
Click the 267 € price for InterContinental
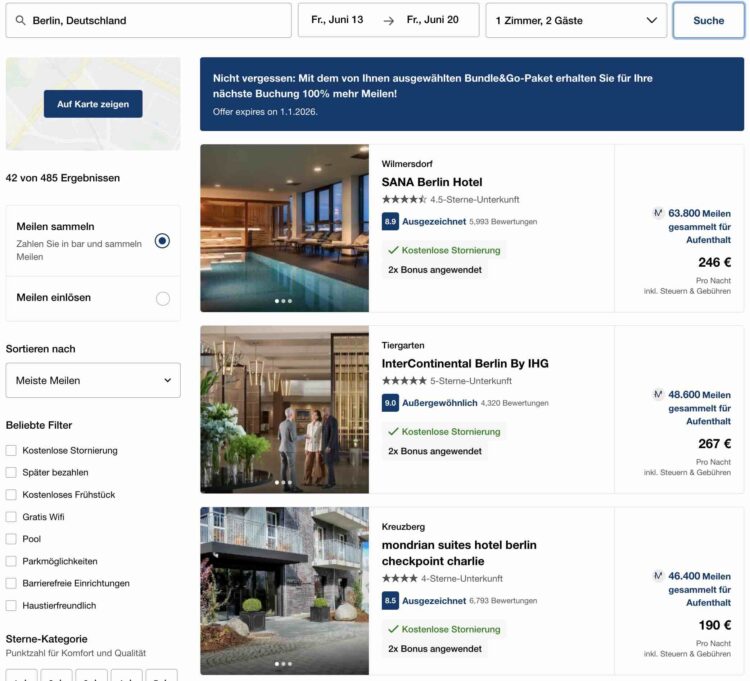pyautogui.click(x=714, y=443)
